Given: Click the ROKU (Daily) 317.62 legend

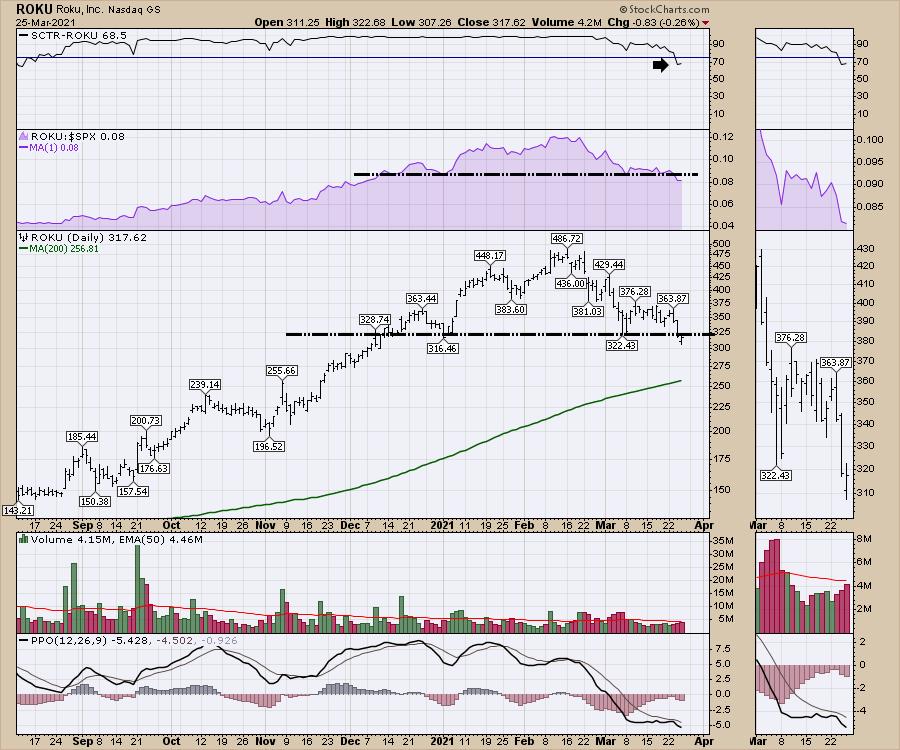Looking at the screenshot, I should 83,237.
